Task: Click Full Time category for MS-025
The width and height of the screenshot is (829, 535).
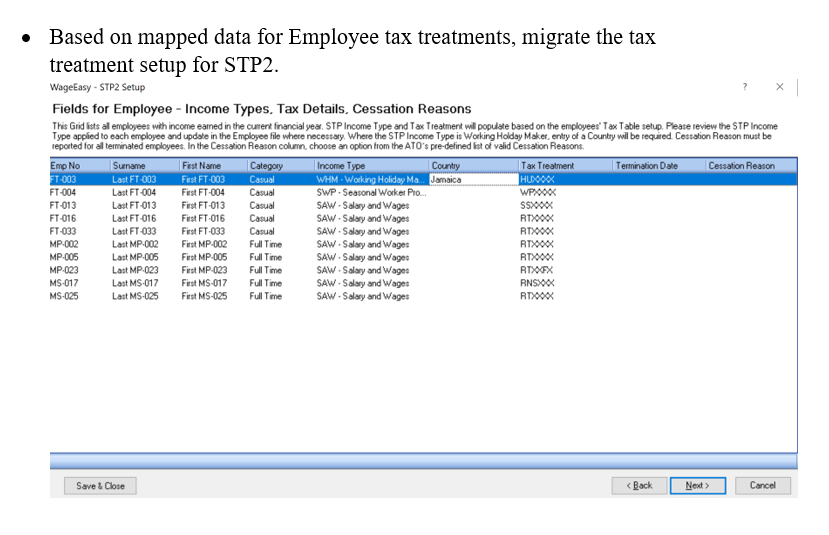Action: (265, 296)
